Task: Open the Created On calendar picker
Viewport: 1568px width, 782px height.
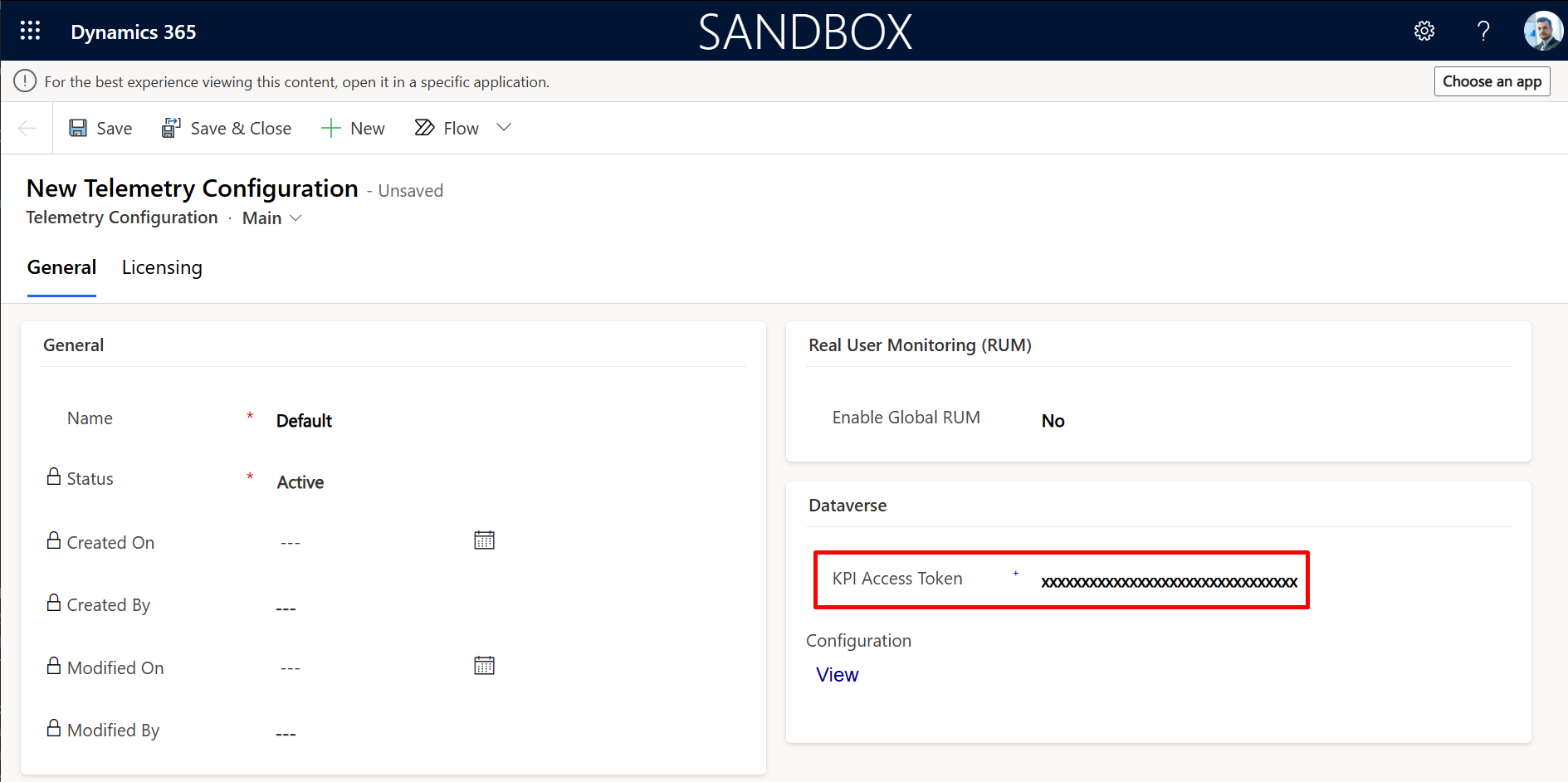Action: (x=484, y=540)
